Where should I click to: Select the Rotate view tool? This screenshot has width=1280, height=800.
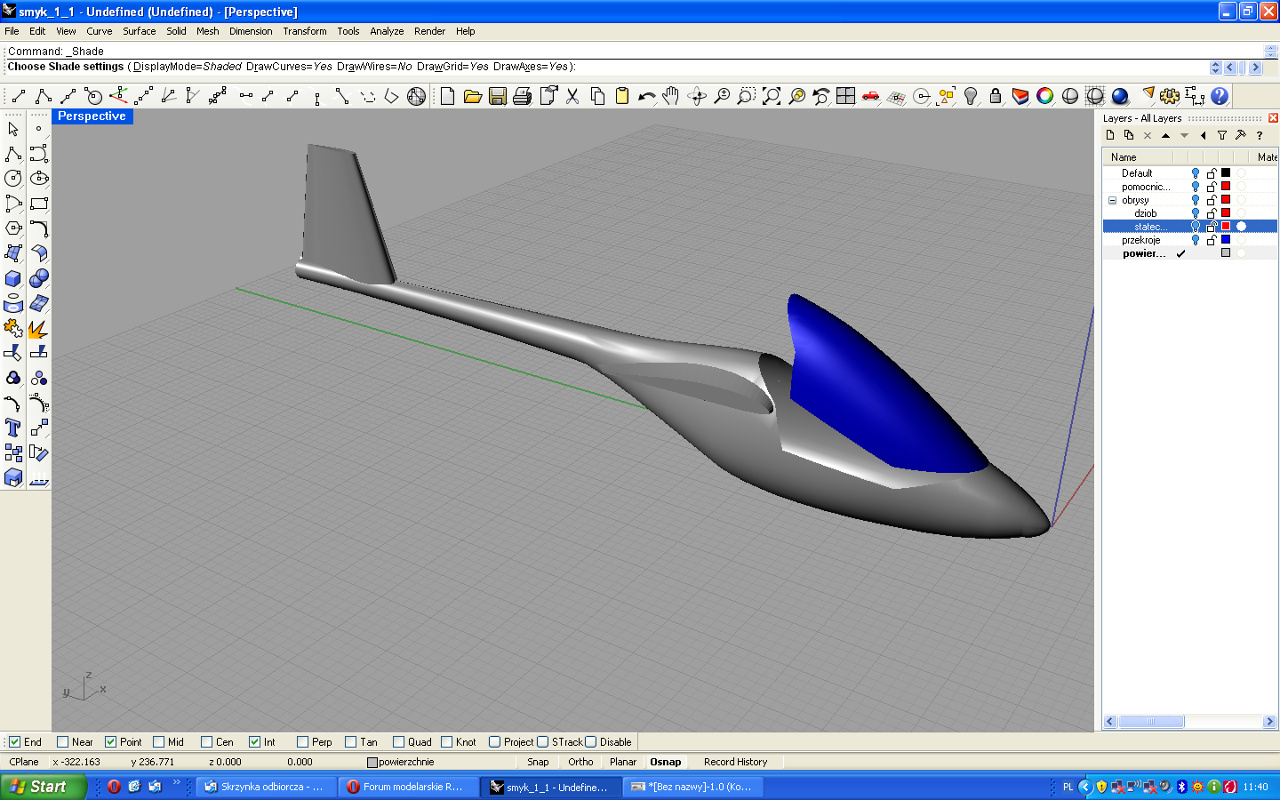click(x=696, y=96)
